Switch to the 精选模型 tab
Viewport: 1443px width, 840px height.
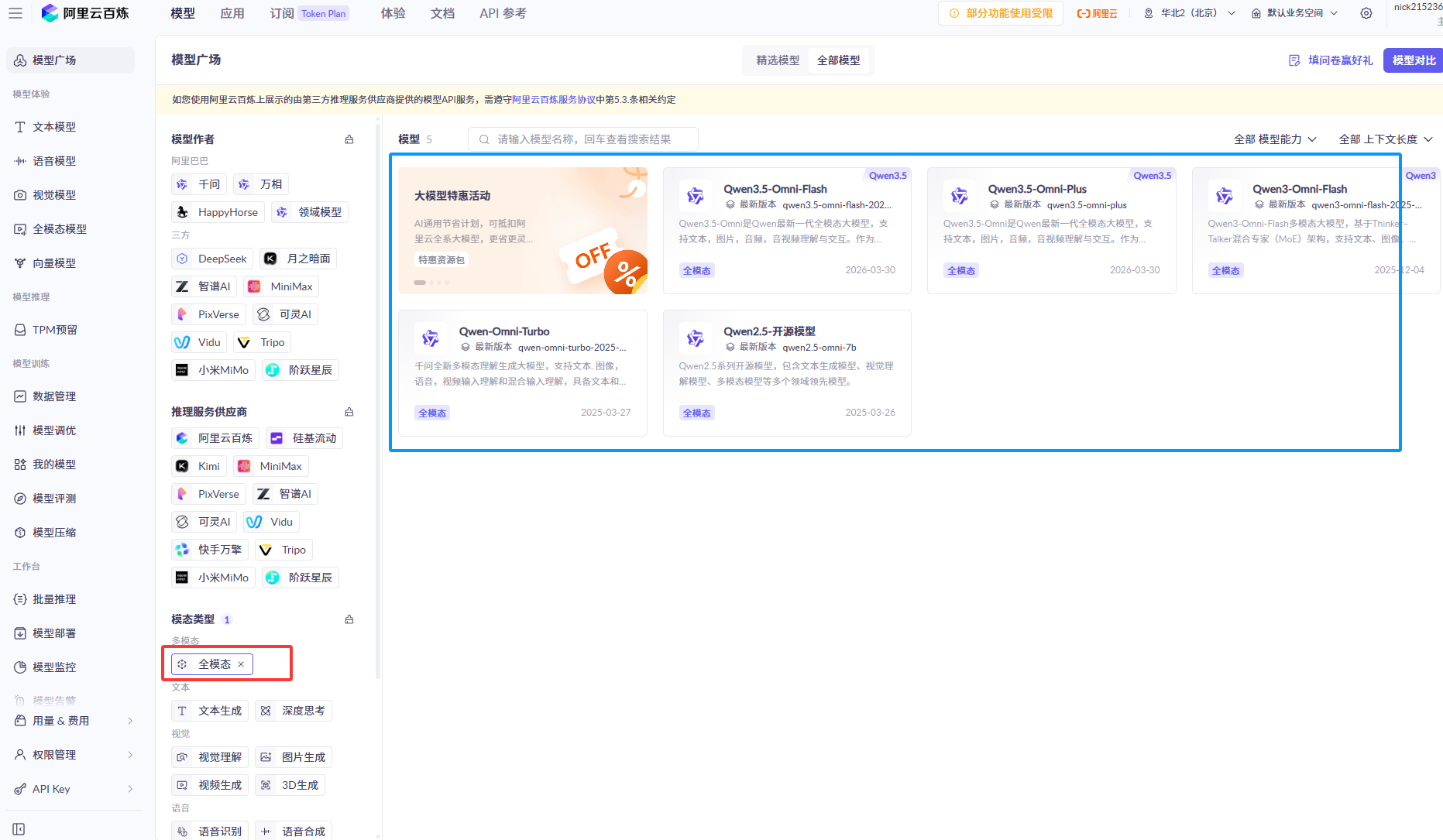pyautogui.click(x=778, y=60)
